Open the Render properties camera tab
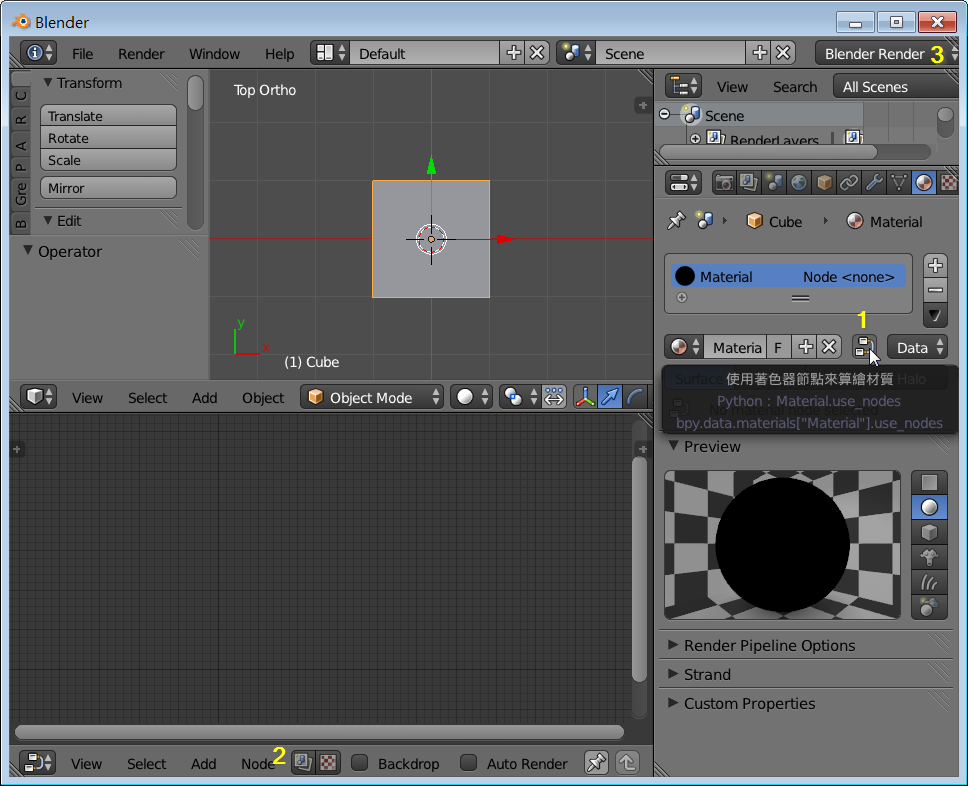 click(724, 183)
